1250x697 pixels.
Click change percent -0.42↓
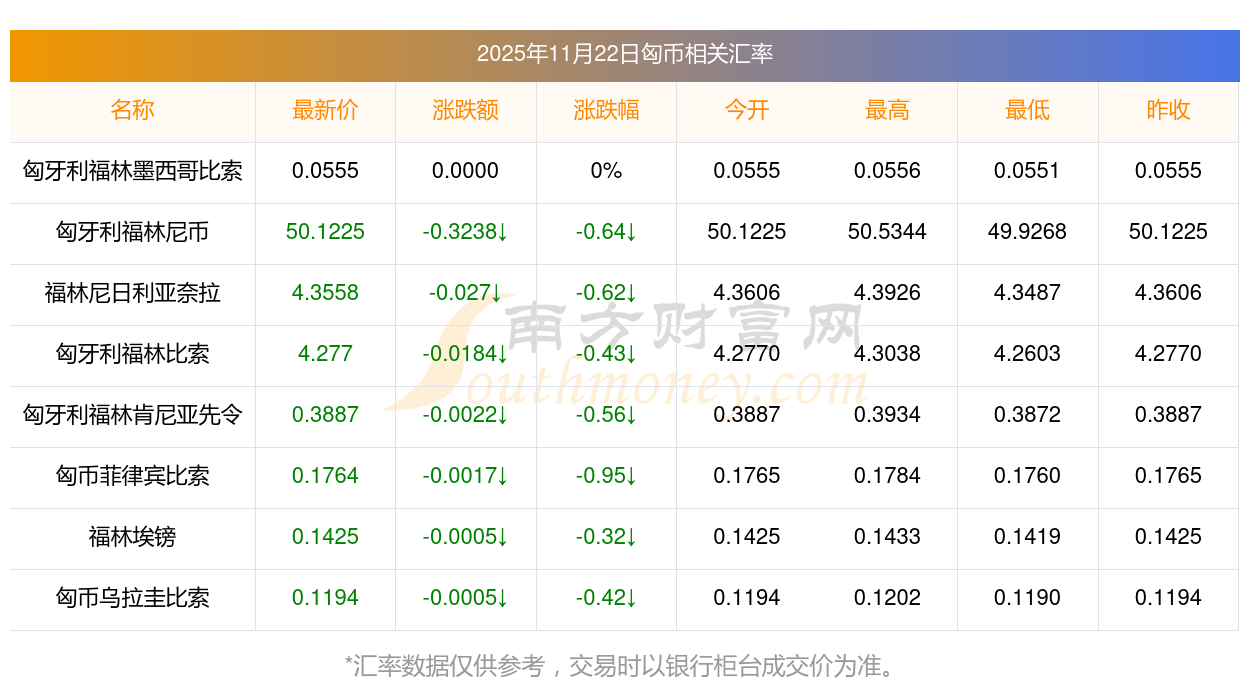pos(606,598)
